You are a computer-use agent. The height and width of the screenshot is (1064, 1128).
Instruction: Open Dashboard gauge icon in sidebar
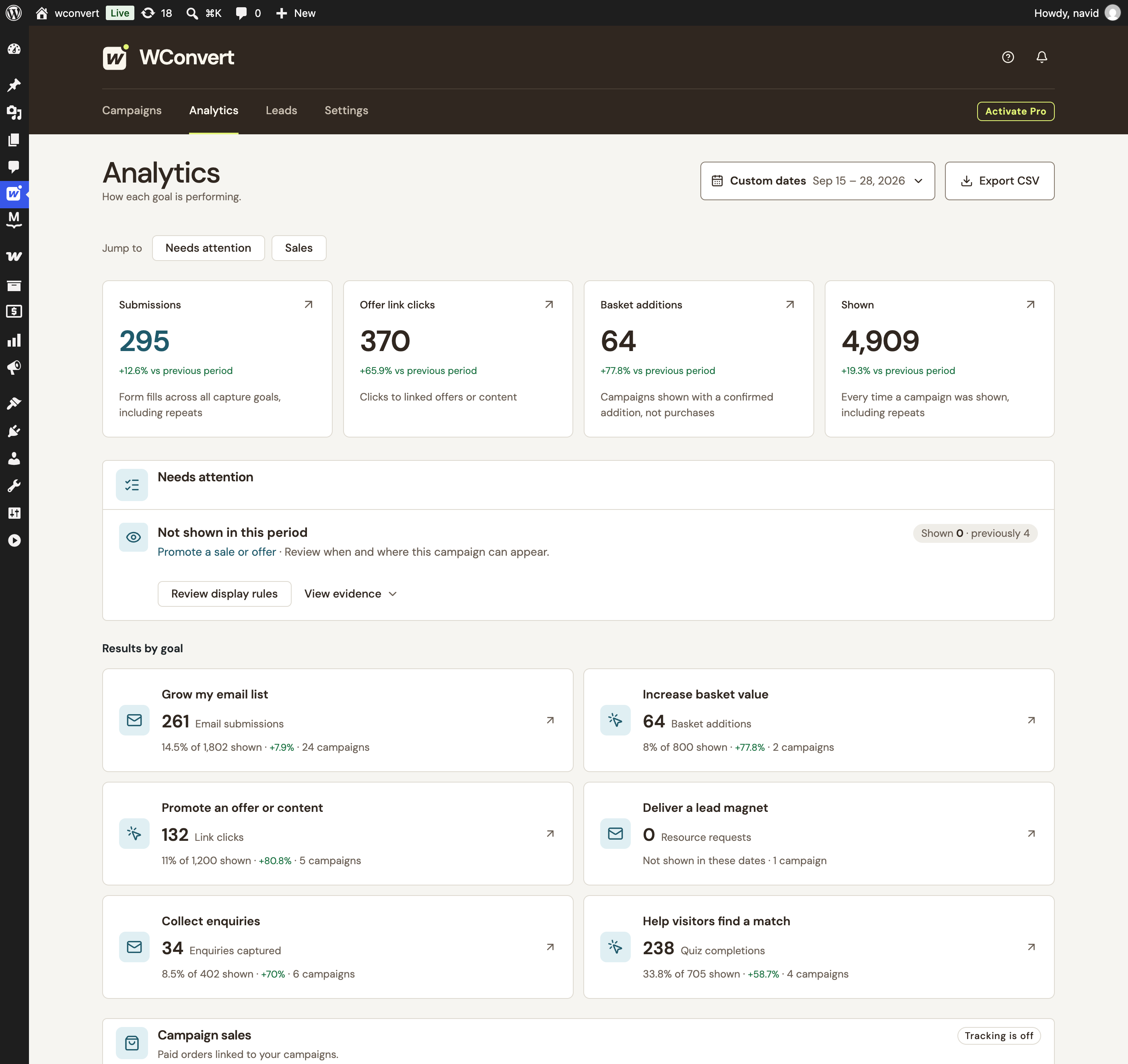click(14, 49)
